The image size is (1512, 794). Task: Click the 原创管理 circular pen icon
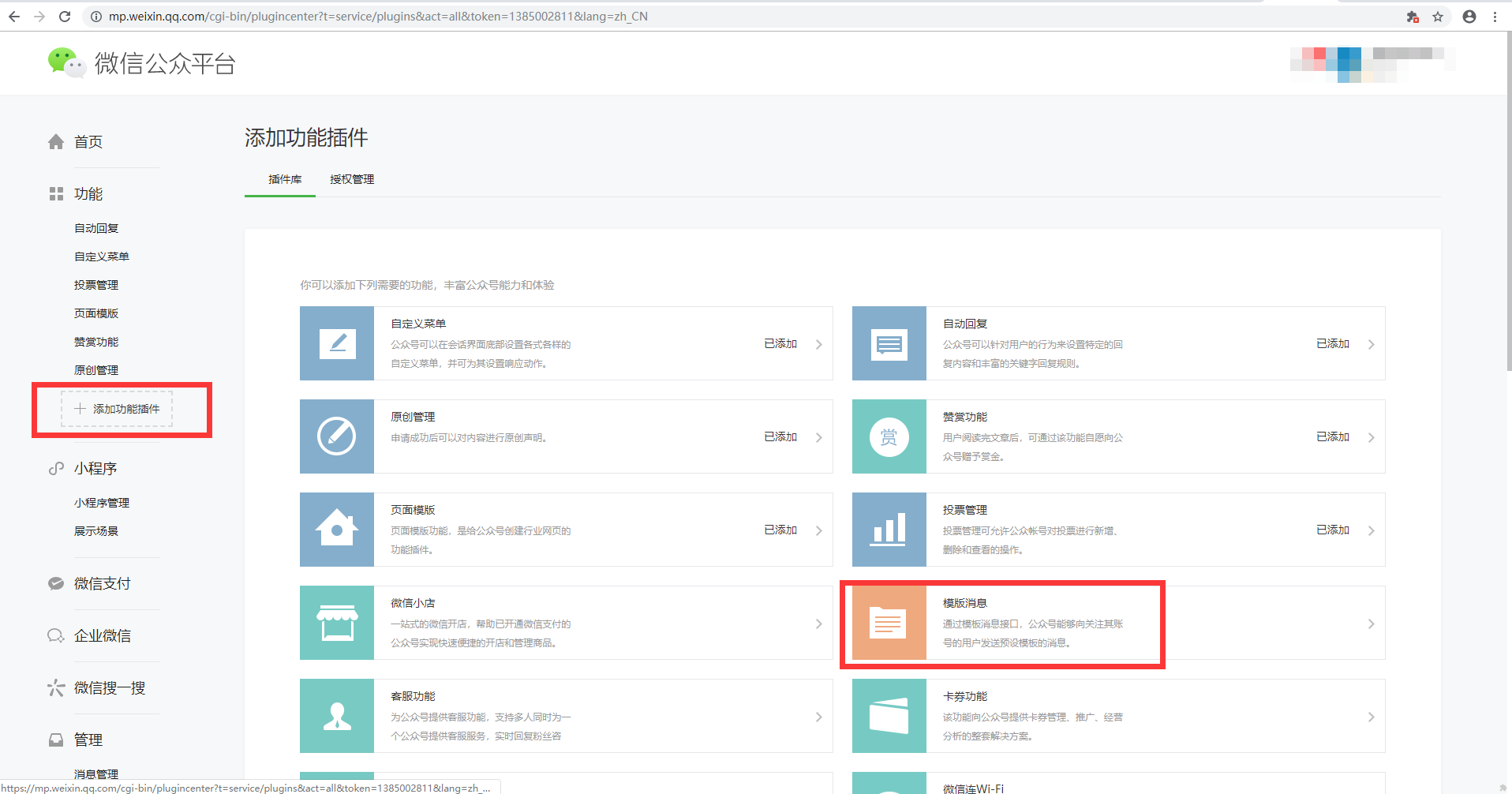[x=337, y=436]
